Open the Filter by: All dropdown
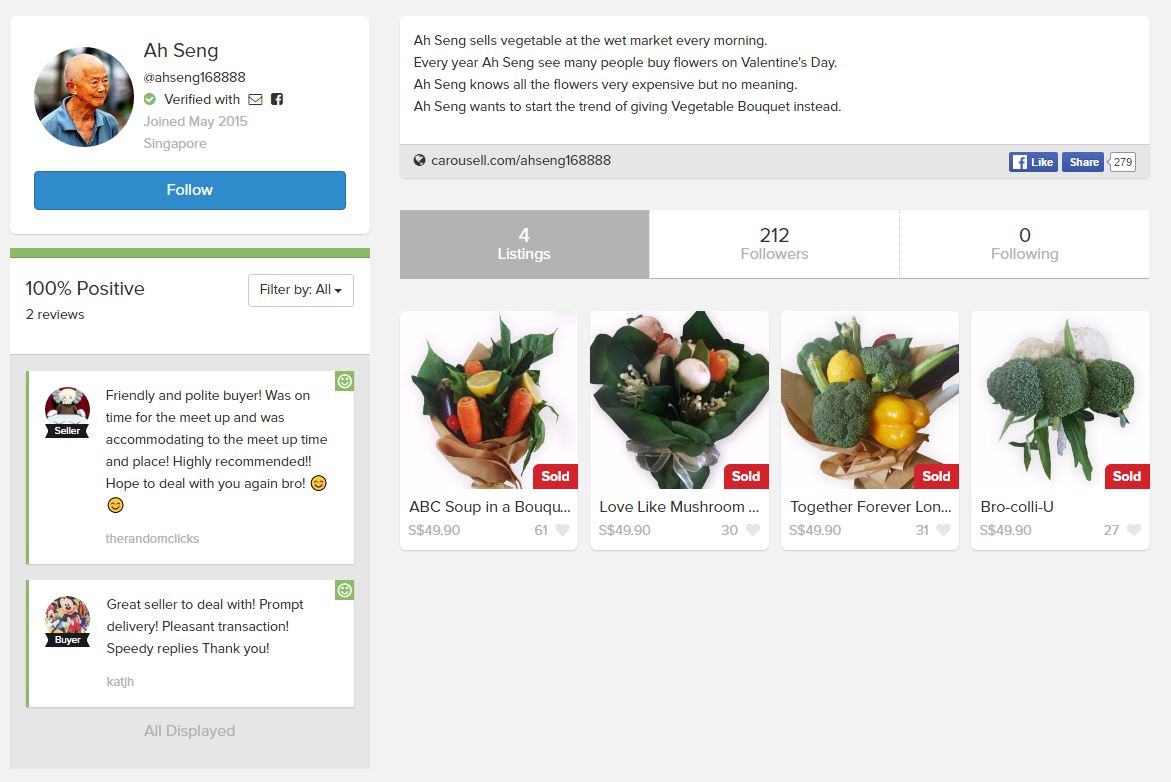 [x=301, y=290]
